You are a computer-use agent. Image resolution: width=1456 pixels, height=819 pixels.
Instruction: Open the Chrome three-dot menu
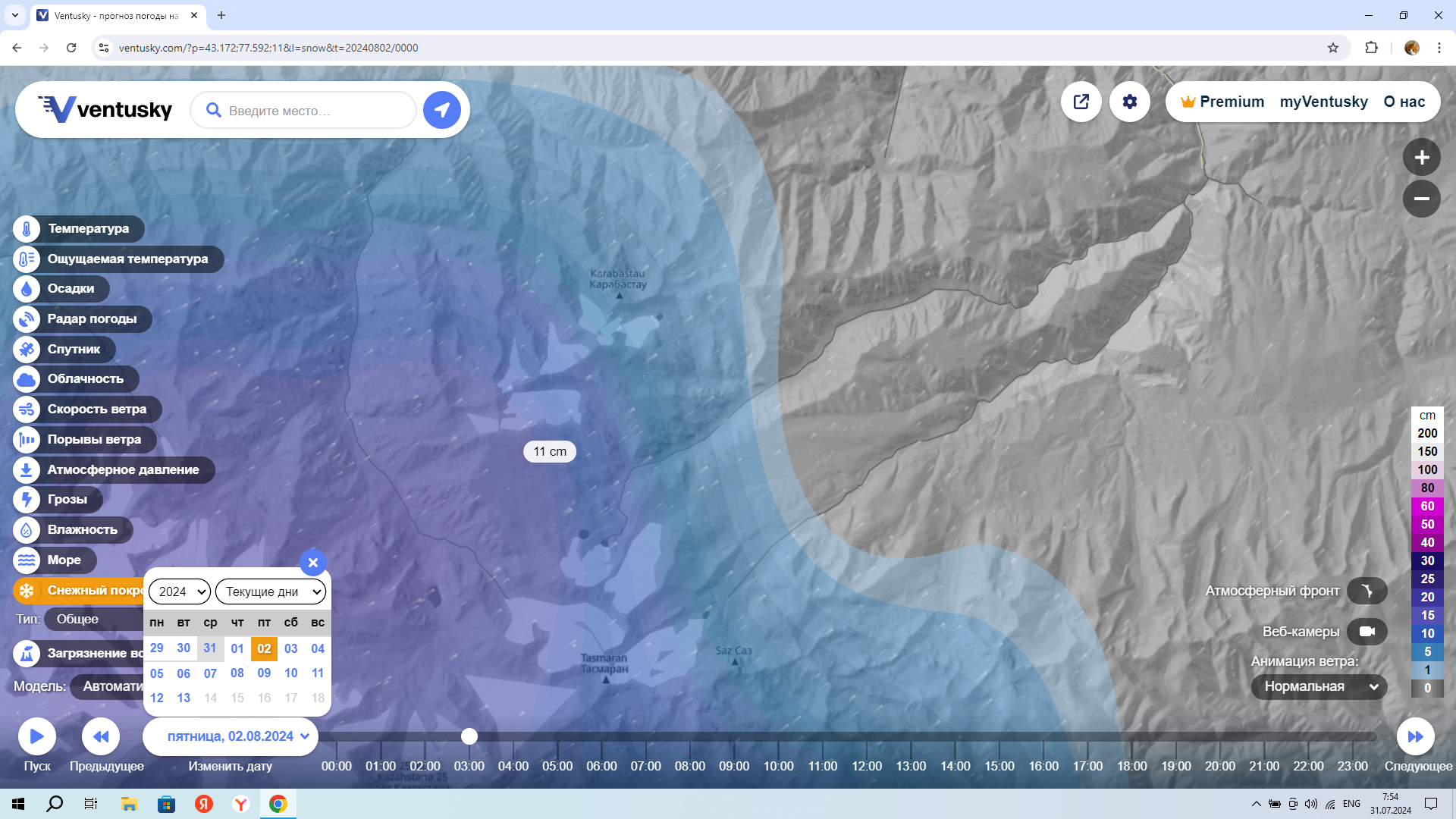point(1439,48)
